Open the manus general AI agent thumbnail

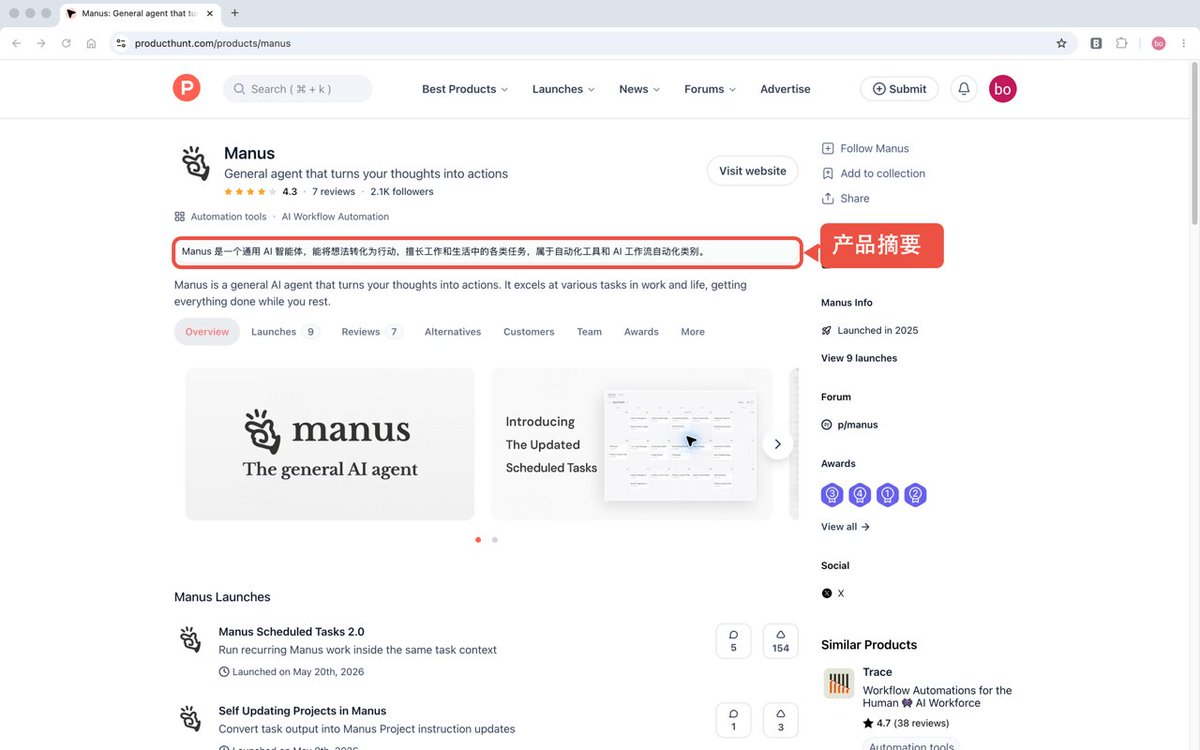[x=330, y=444]
